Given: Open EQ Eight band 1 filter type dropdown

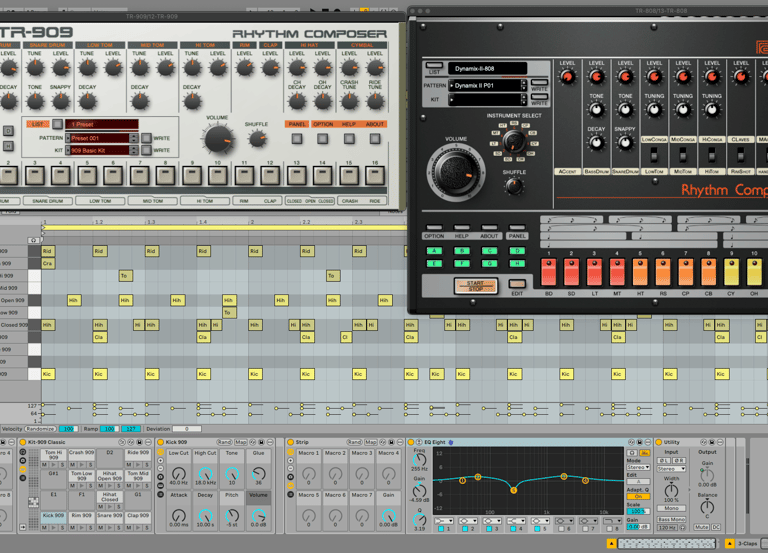Looking at the screenshot, I should (444, 521).
